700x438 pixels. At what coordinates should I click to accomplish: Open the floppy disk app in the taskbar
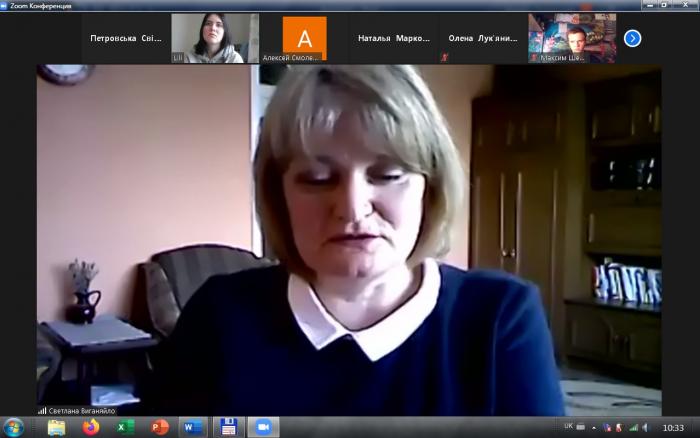(x=228, y=427)
